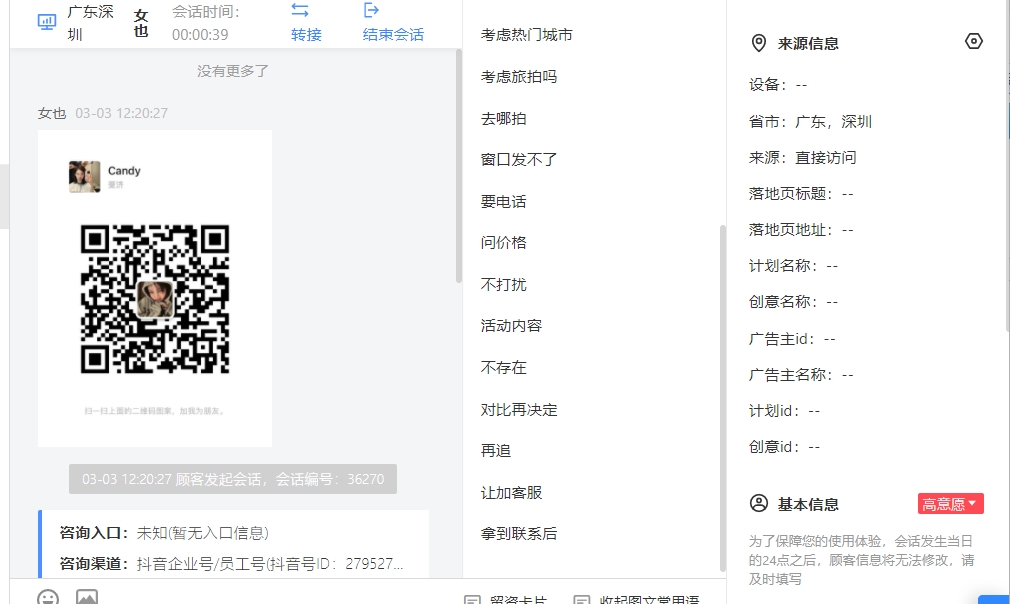Open the 高意愿 intent level dropdown
This screenshot has height=604, width=1010.
click(950, 504)
